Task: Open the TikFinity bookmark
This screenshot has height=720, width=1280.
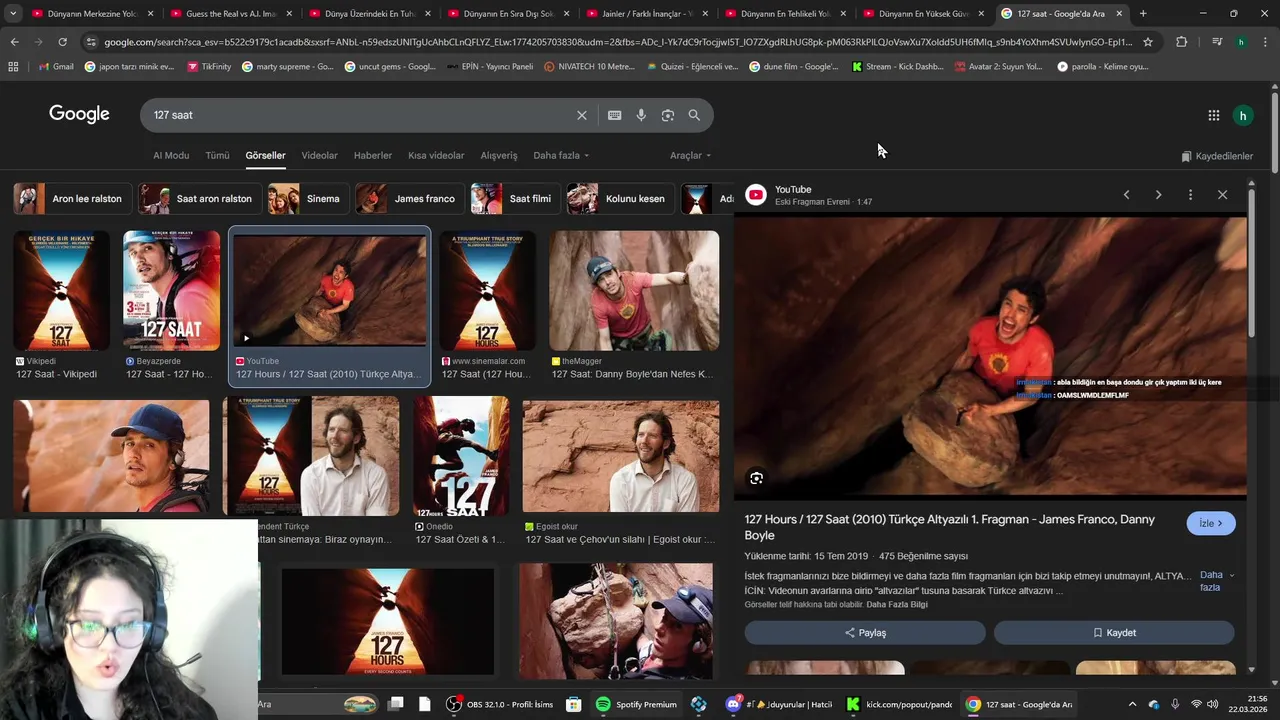Action: click(x=209, y=66)
